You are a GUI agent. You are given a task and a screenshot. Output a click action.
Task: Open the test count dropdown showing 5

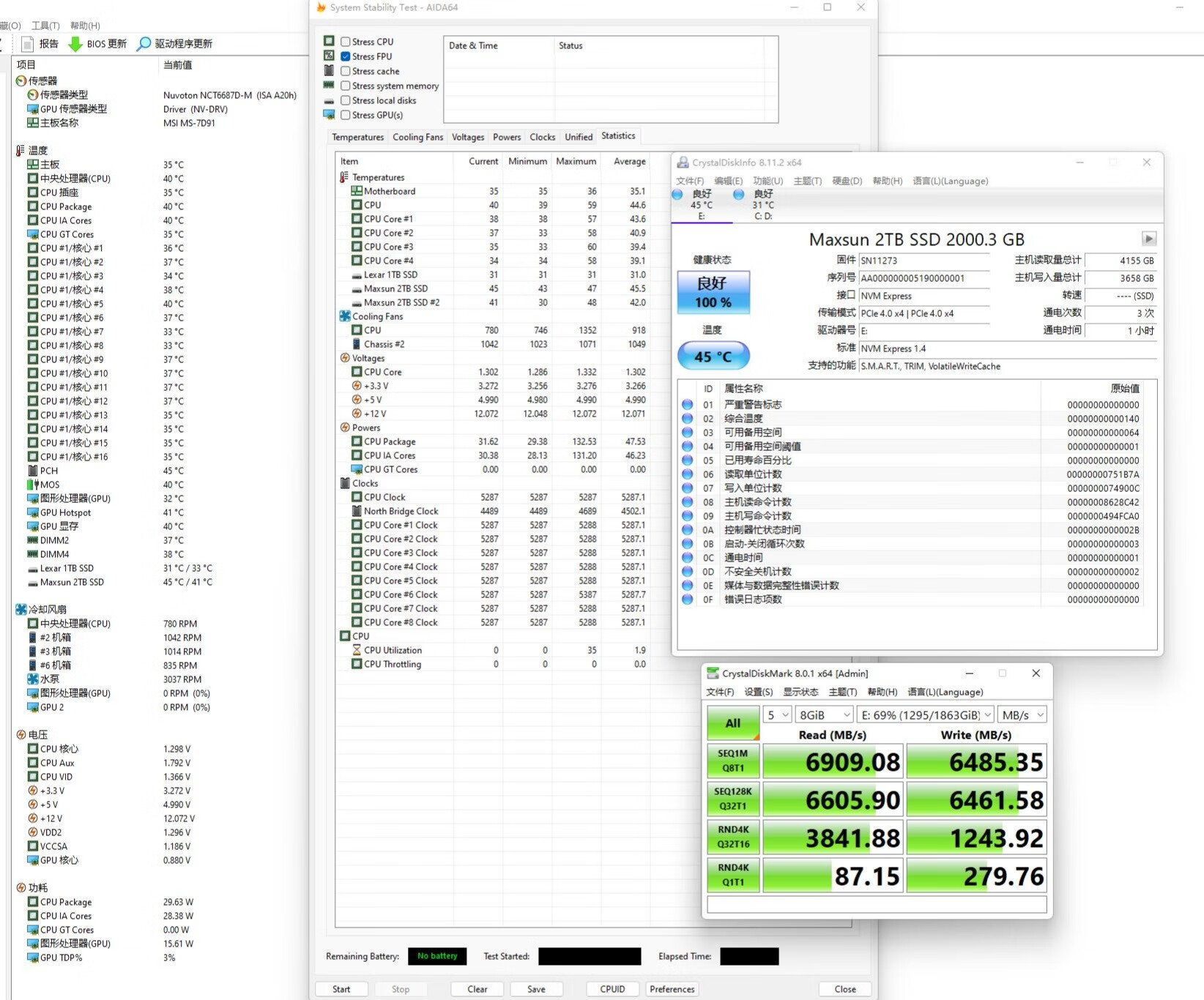[778, 715]
